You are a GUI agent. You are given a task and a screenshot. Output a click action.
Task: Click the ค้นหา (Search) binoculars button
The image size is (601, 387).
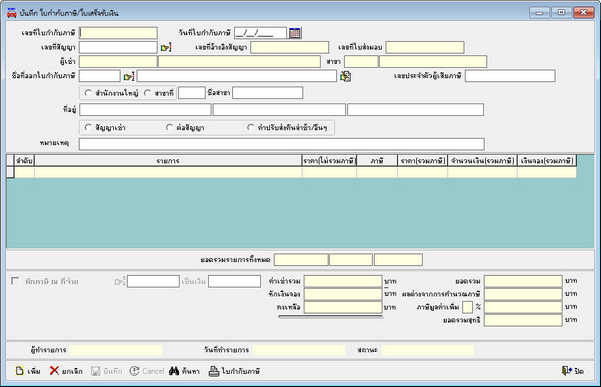[184, 371]
